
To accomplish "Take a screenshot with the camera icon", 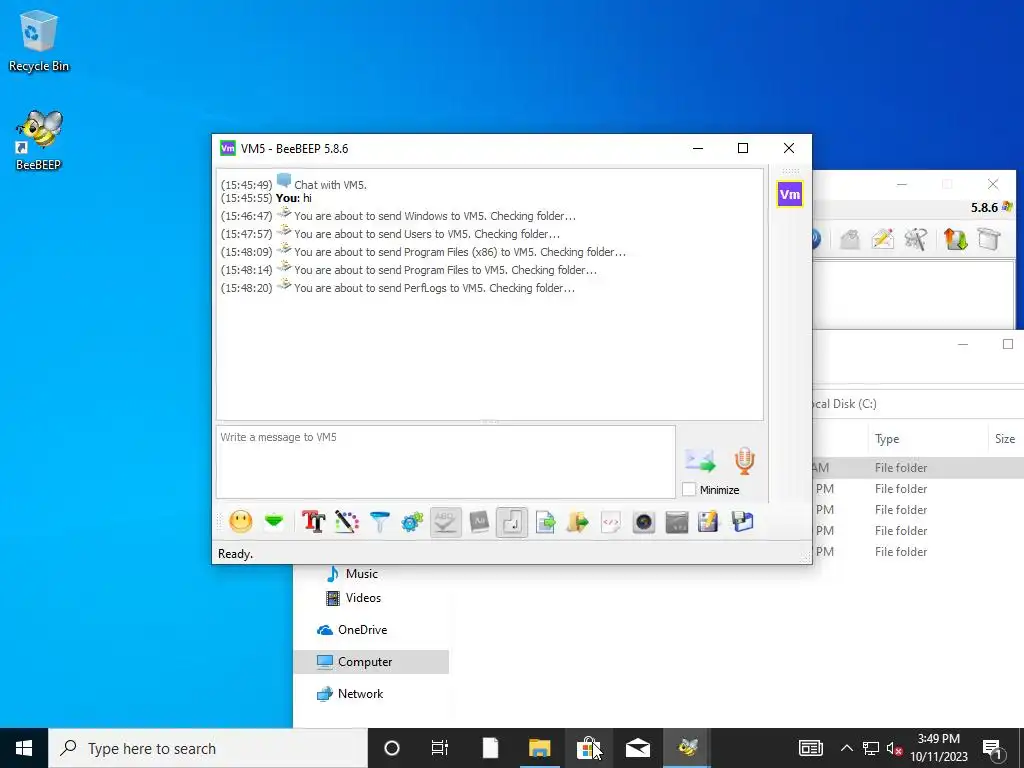I will pos(643,522).
